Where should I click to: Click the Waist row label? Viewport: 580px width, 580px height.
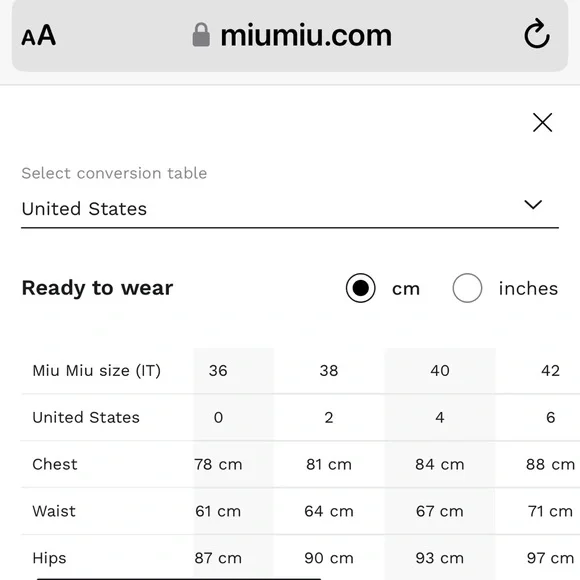54,511
